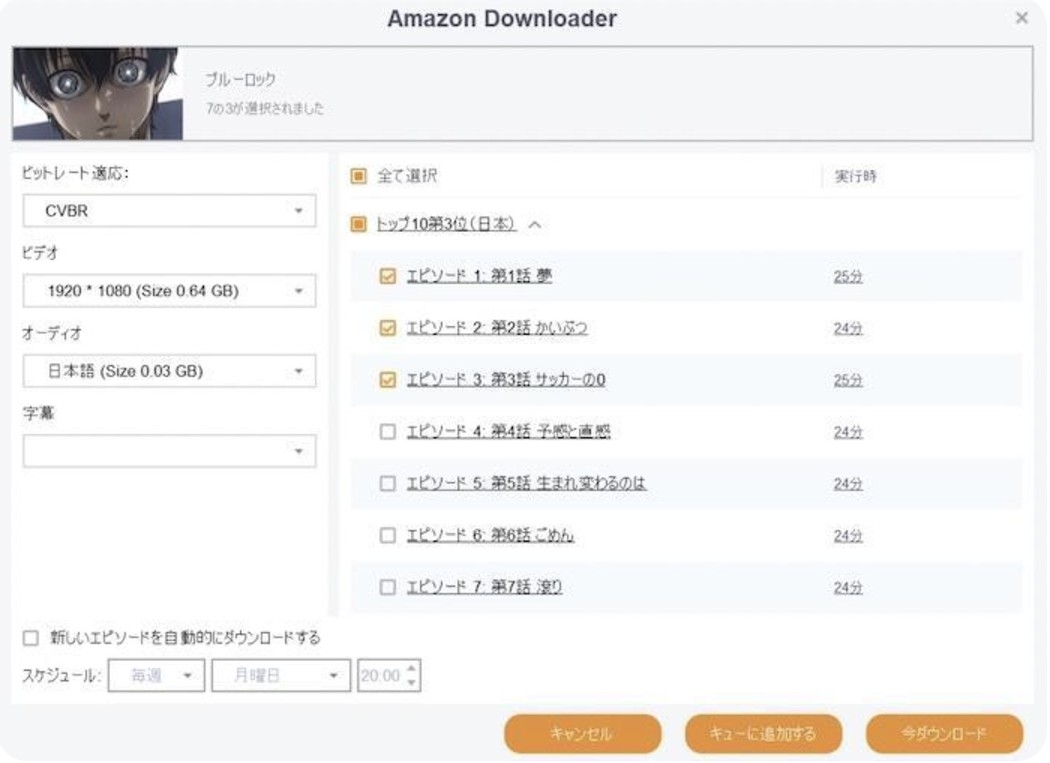
Task: Enable 新しいエピソードを自動的にダウンロードする checkbox
Action: pyautogui.click(x=31, y=638)
